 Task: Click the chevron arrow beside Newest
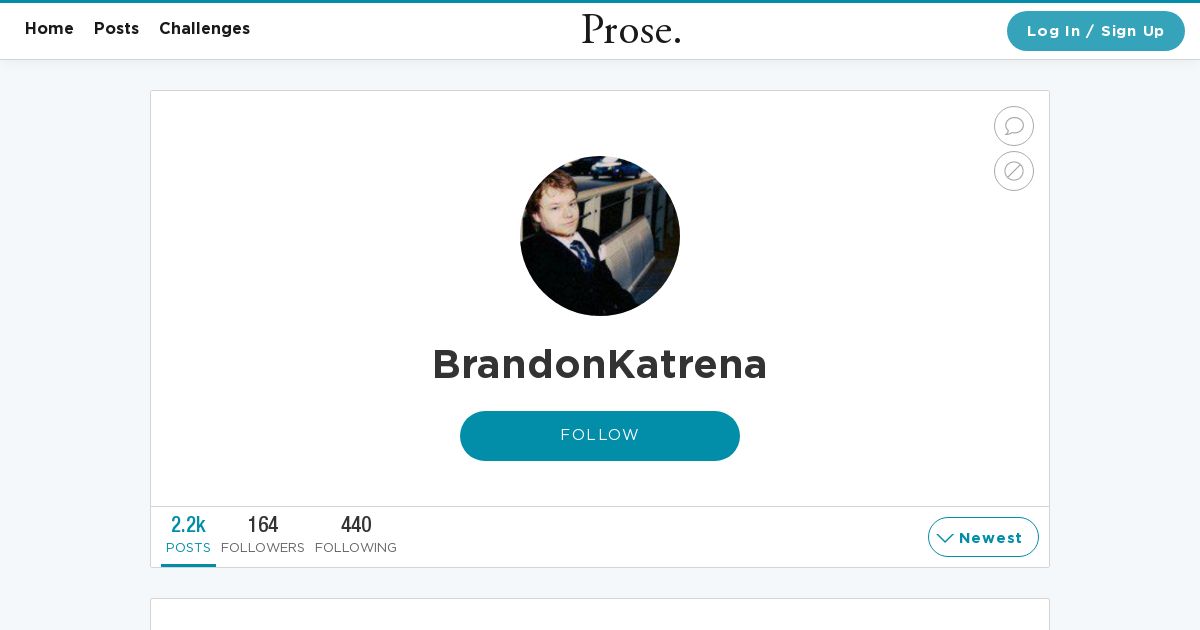pos(944,538)
